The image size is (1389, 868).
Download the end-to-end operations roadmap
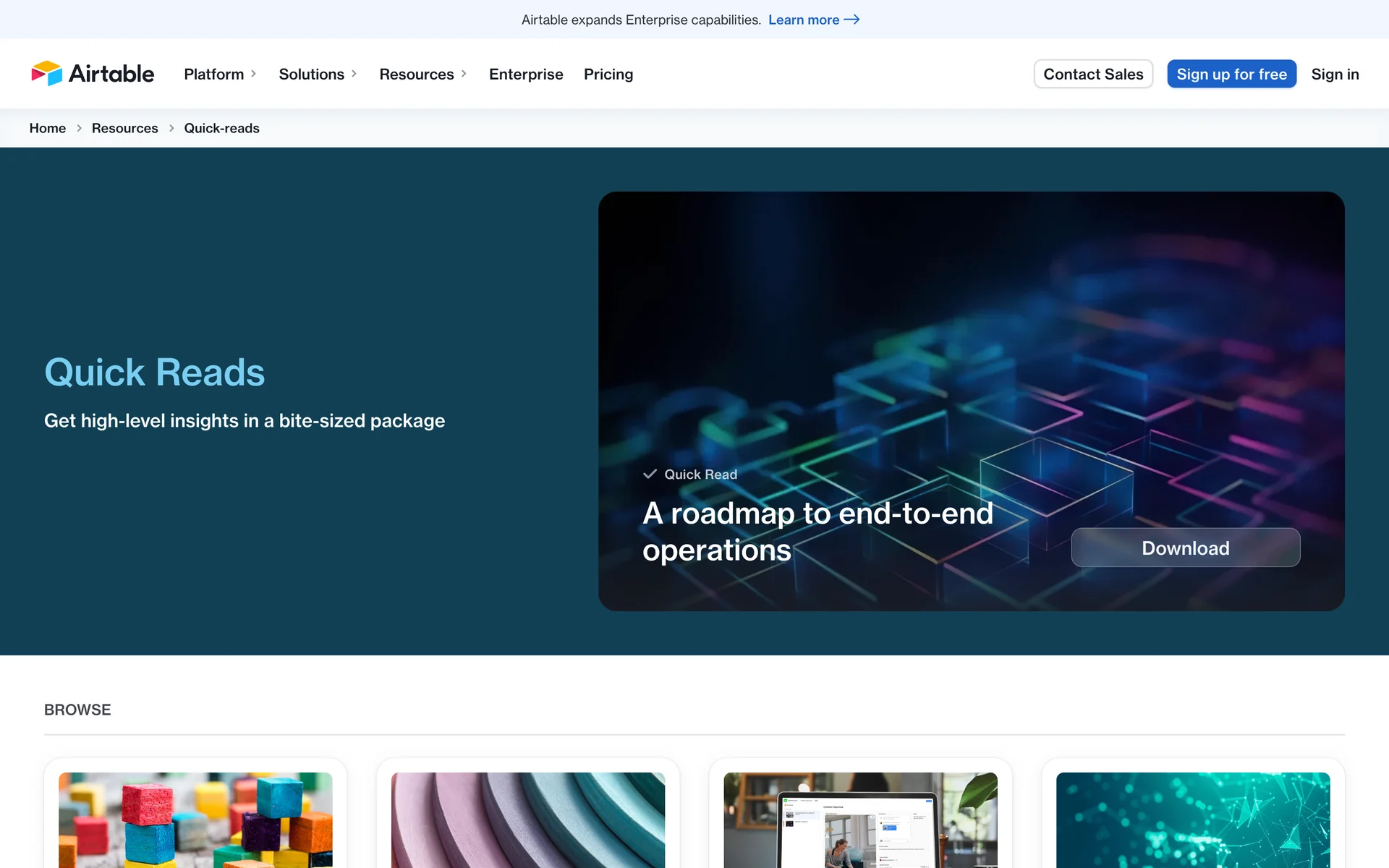coord(1185,548)
